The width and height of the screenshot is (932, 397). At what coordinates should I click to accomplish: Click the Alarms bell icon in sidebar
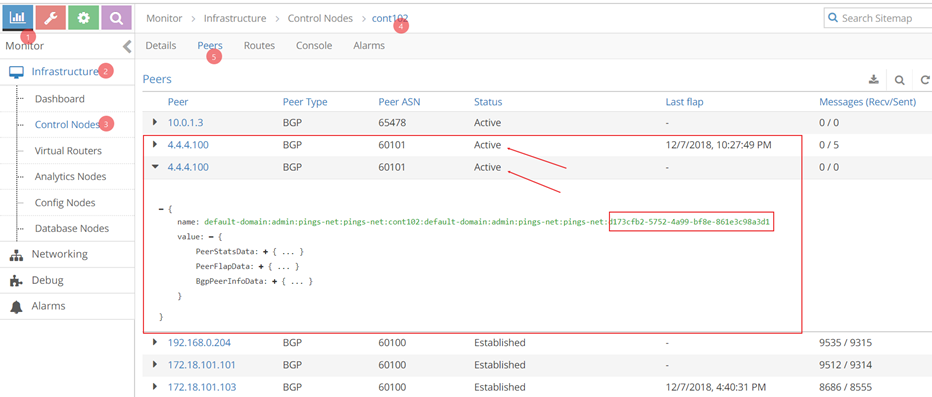pos(17,307)
